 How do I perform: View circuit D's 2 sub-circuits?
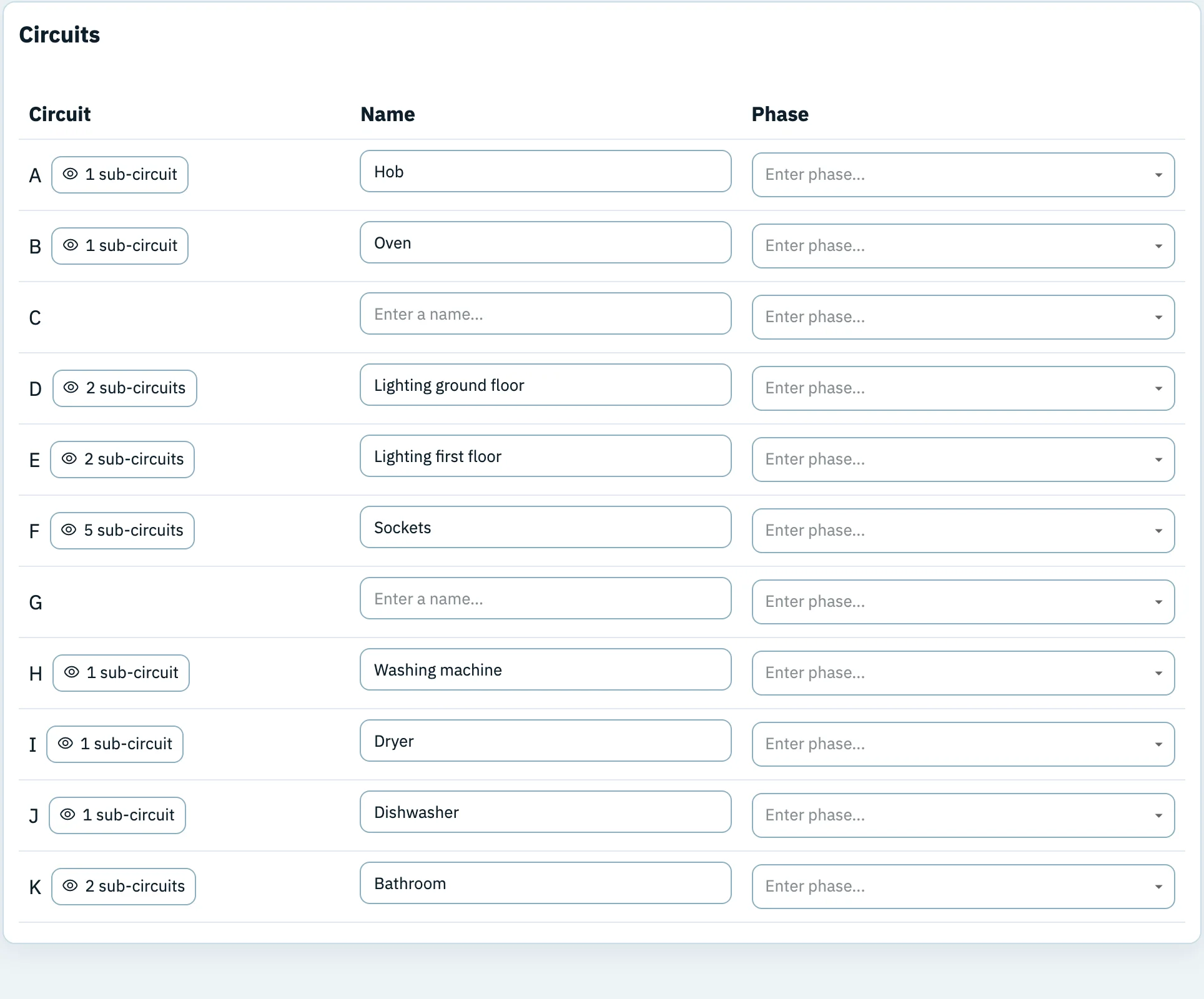pyautogui.click(x=125, y=388)
